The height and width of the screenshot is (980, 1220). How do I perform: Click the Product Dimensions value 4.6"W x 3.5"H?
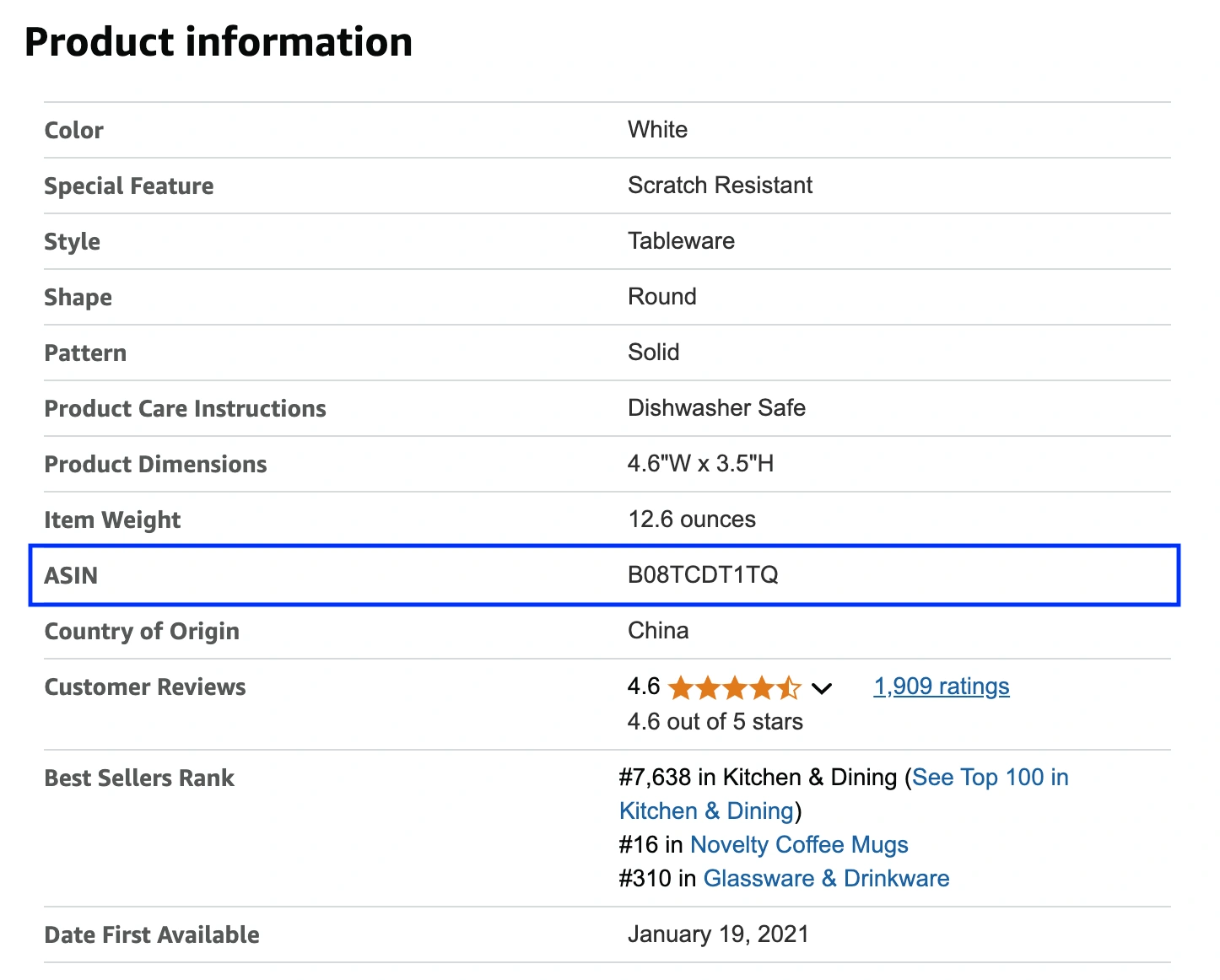point(701,463)
